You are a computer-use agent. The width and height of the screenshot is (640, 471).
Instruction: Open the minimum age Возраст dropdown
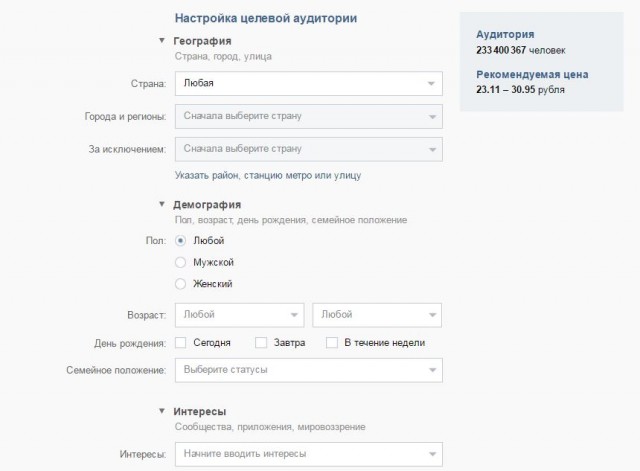coord(240,315)
